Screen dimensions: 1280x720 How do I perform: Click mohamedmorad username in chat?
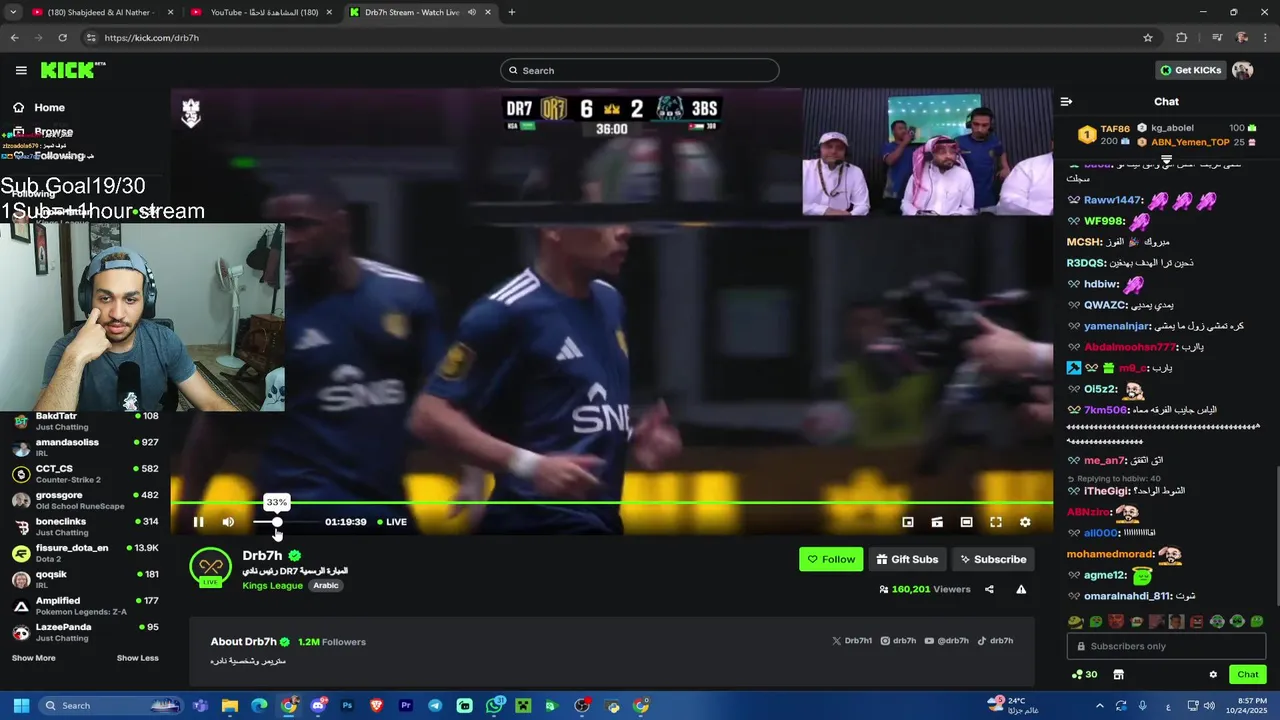pyautogui.click(x=1110, y=554)
